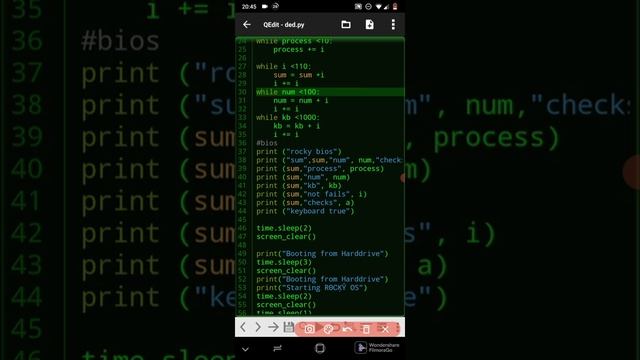Screen dimensions: 640x360
Task: Click line 'print ("rocky bios")'
Action: coord(299,151)
